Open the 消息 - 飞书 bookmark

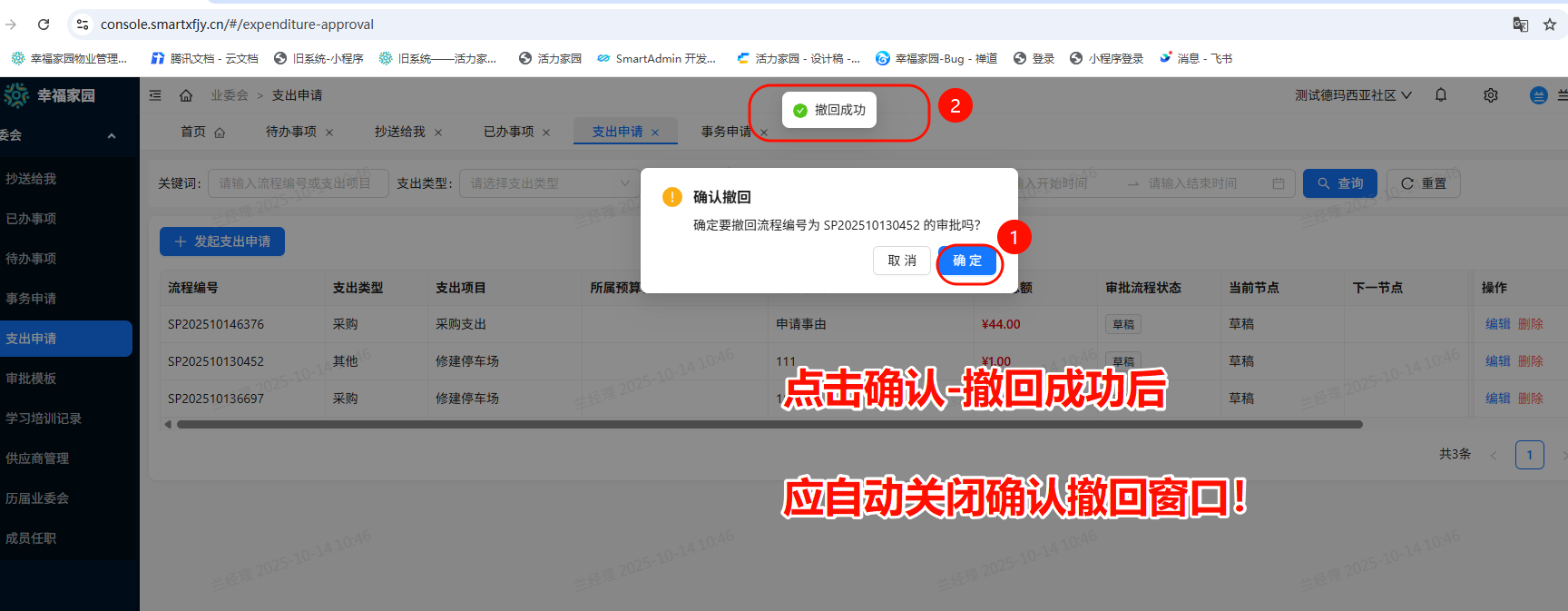coord(1195,58)
